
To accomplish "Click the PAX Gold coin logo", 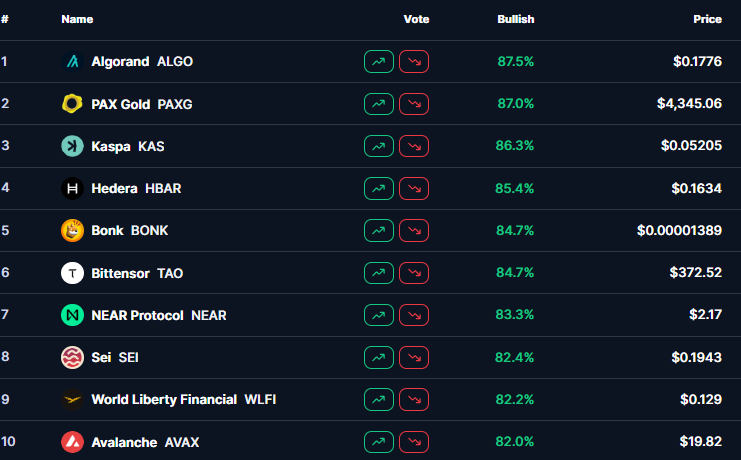I will 72,104.
